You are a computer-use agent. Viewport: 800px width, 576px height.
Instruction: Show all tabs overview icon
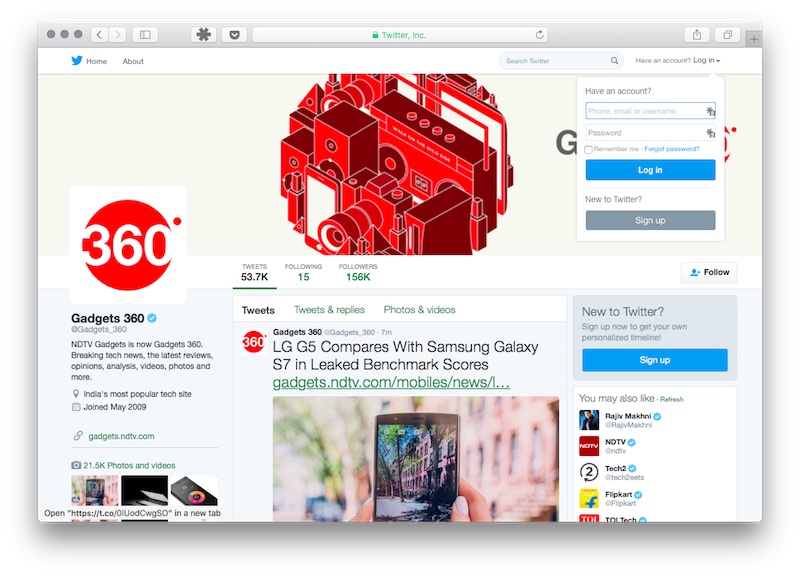728,35
